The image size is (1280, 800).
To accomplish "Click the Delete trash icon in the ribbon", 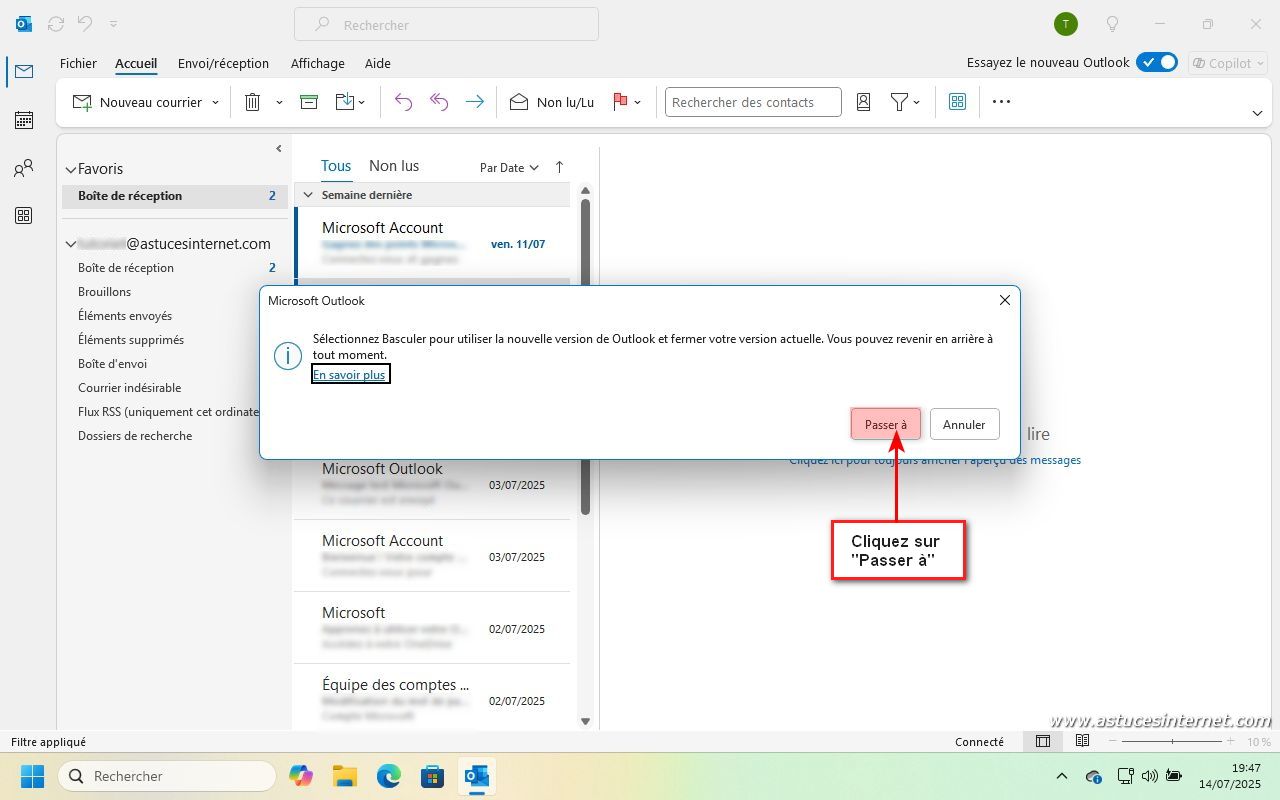I will pyautogui.click(x=253, y=102).
